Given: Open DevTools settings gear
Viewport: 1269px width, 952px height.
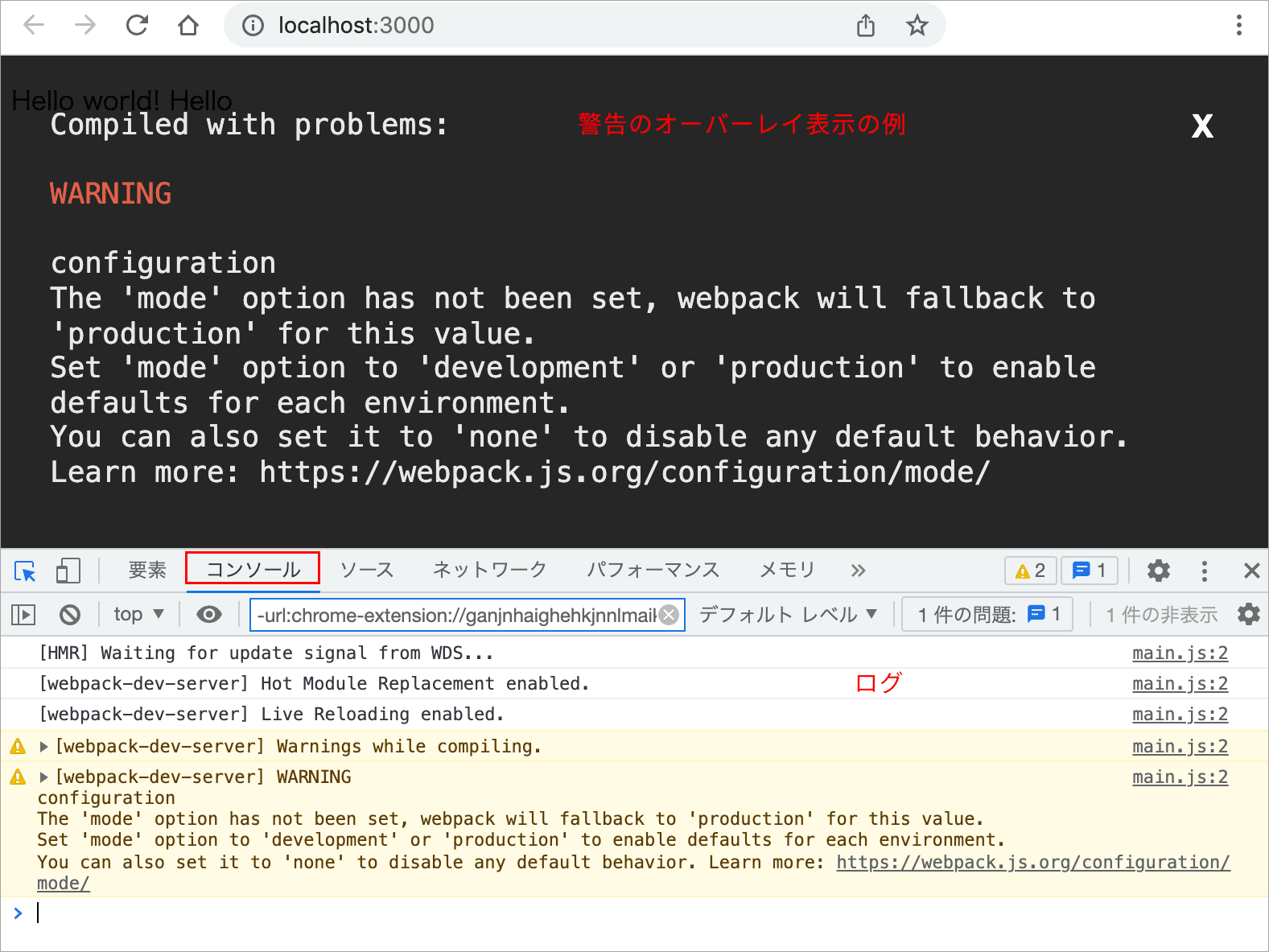Looking at the screenshot, I should (x=1159, y=571).
